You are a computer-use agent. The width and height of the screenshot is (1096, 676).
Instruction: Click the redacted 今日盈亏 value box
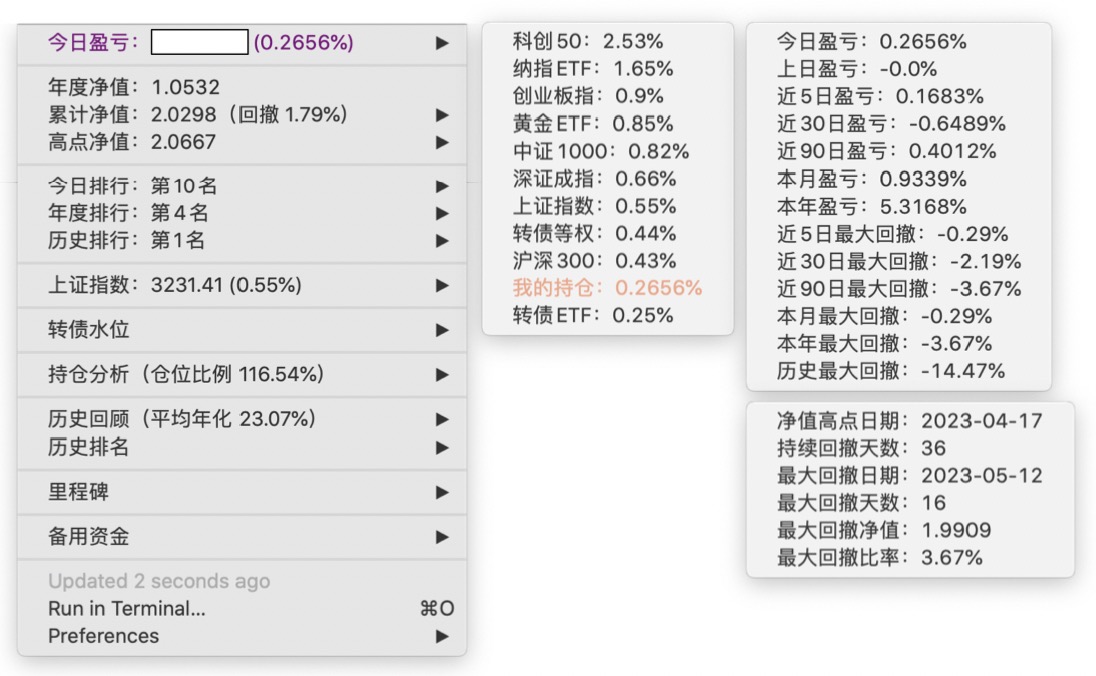coord(199,42)
